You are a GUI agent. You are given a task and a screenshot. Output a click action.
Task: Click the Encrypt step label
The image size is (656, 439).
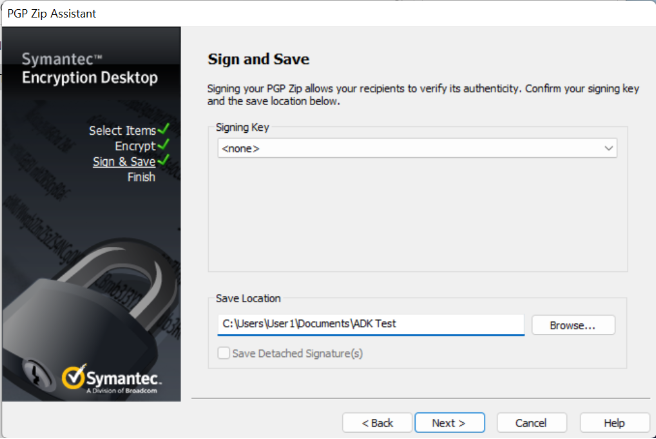135,146
